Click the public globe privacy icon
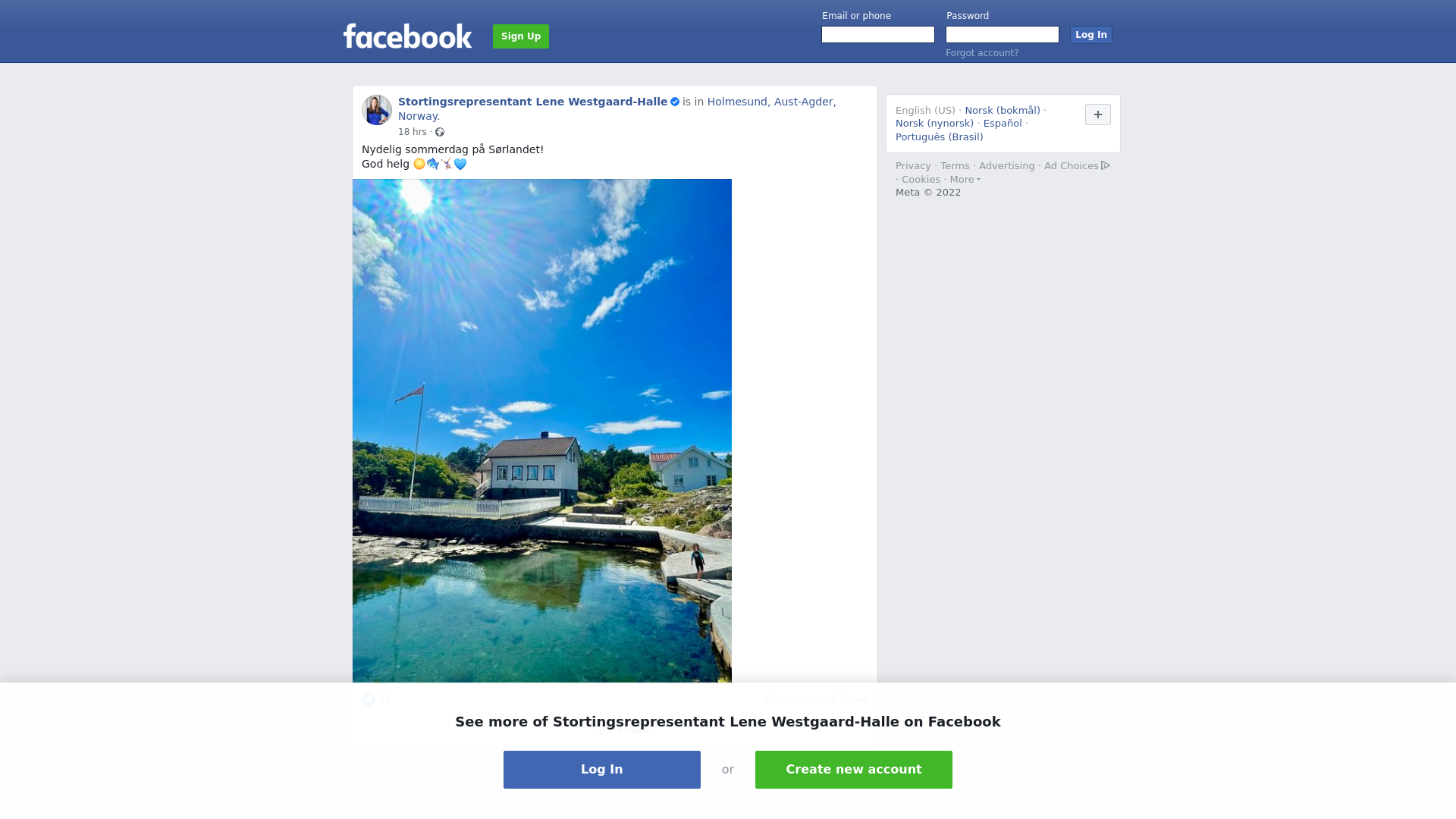Image resolution: width=1456 pixels, height=819 pixels. click(440, 132)
